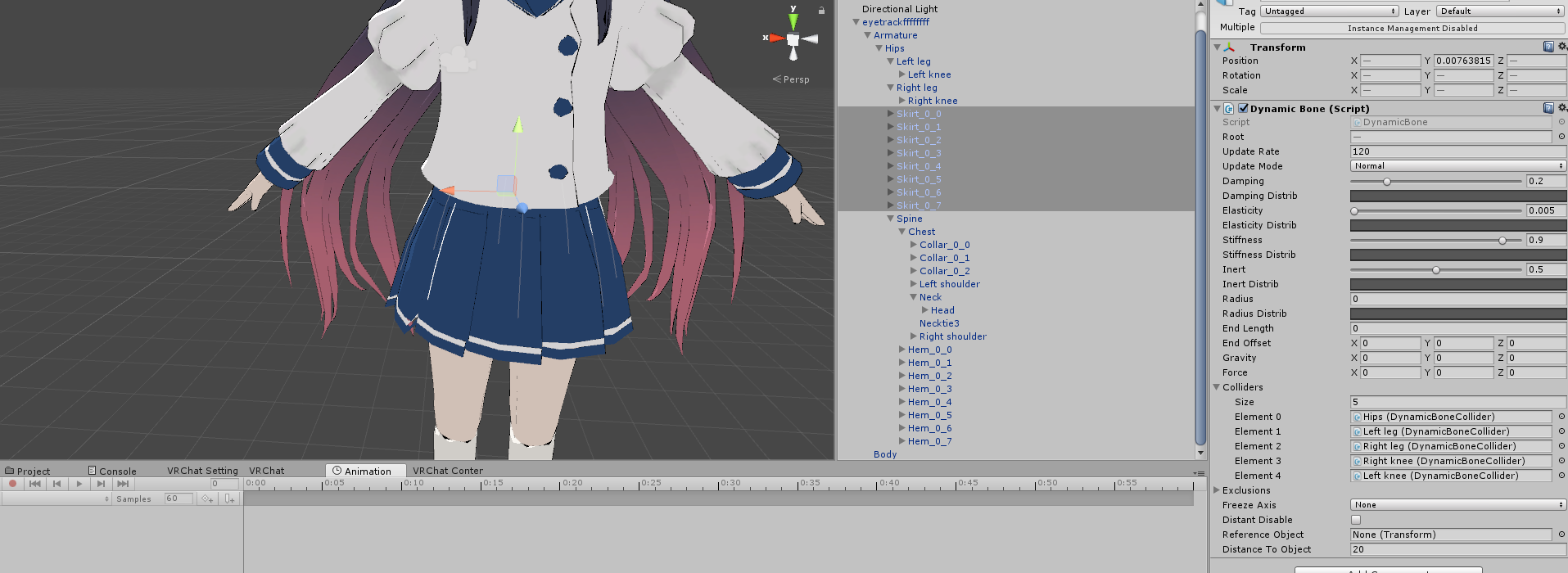Disable the Dynamic Bone script checkbox
This screenshot has width=1568, height=573.
(x=1244, y=108)
